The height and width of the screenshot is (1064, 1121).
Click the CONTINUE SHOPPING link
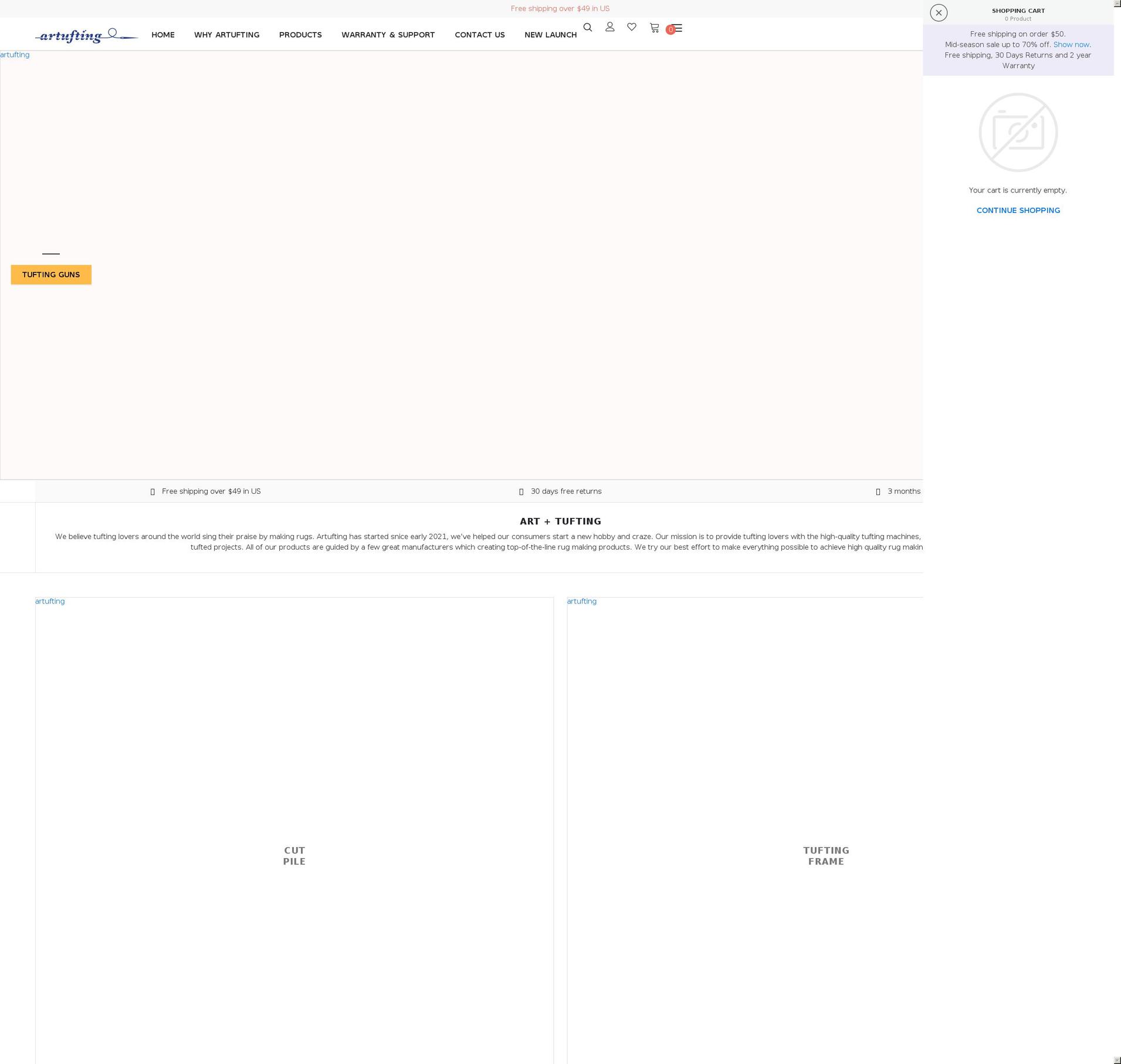(x=1018, y=210)
